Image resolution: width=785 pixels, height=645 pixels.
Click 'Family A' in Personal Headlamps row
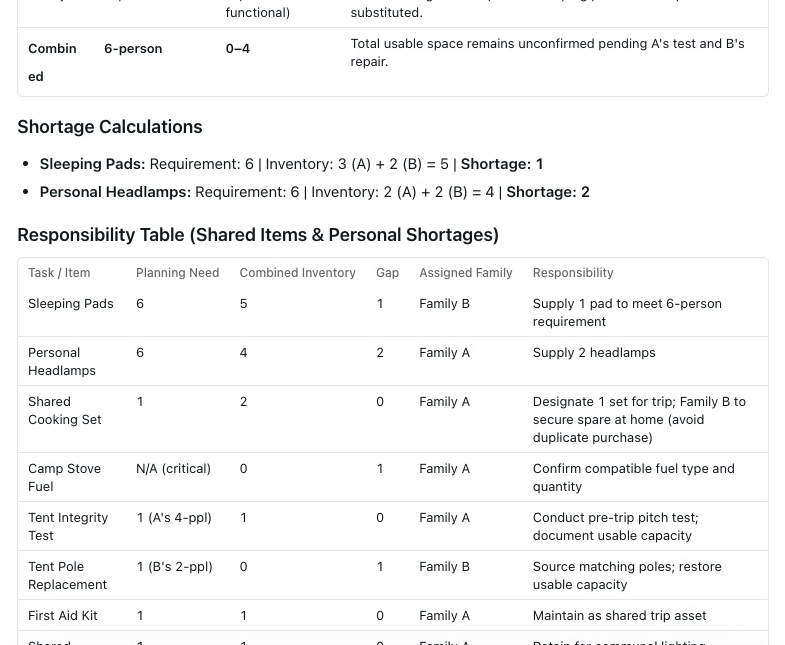(x=444, y=353)
